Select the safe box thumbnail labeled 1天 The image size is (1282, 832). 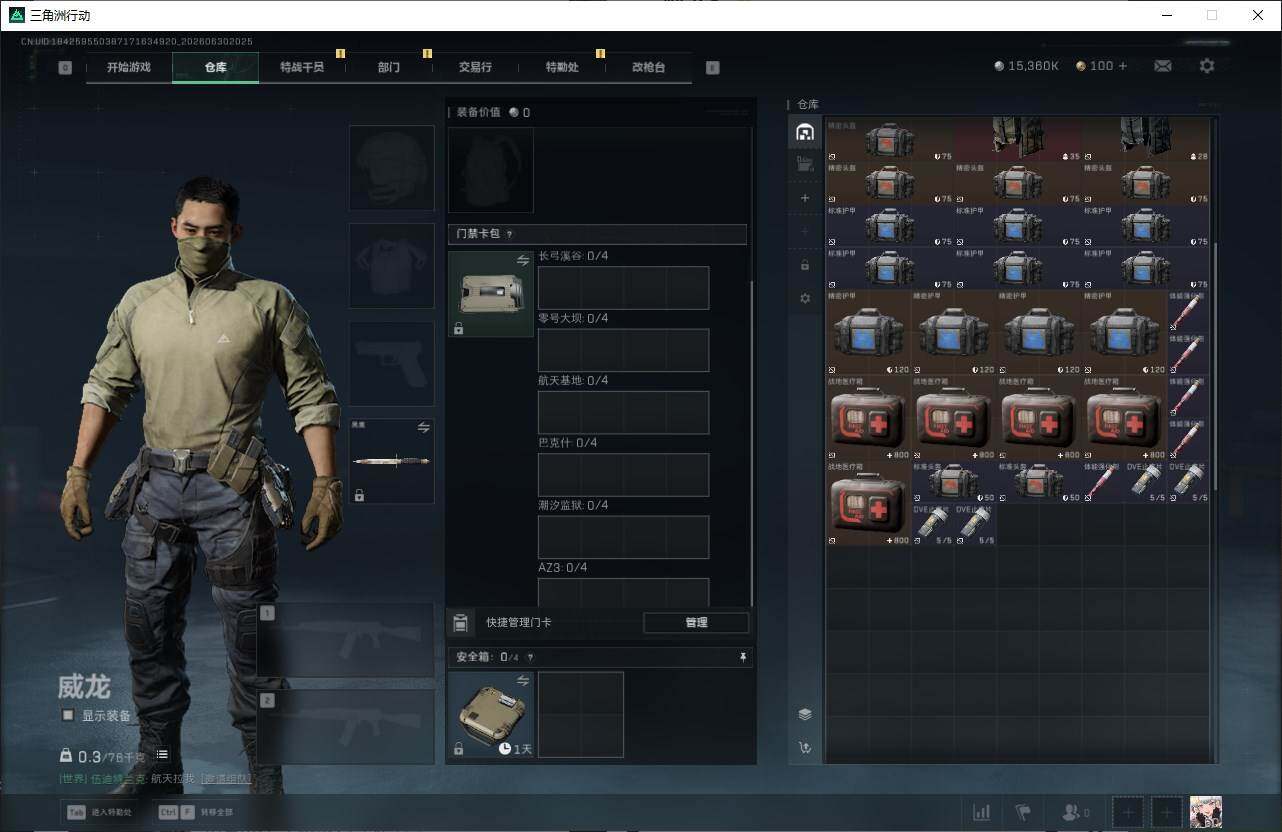[491, 714]
